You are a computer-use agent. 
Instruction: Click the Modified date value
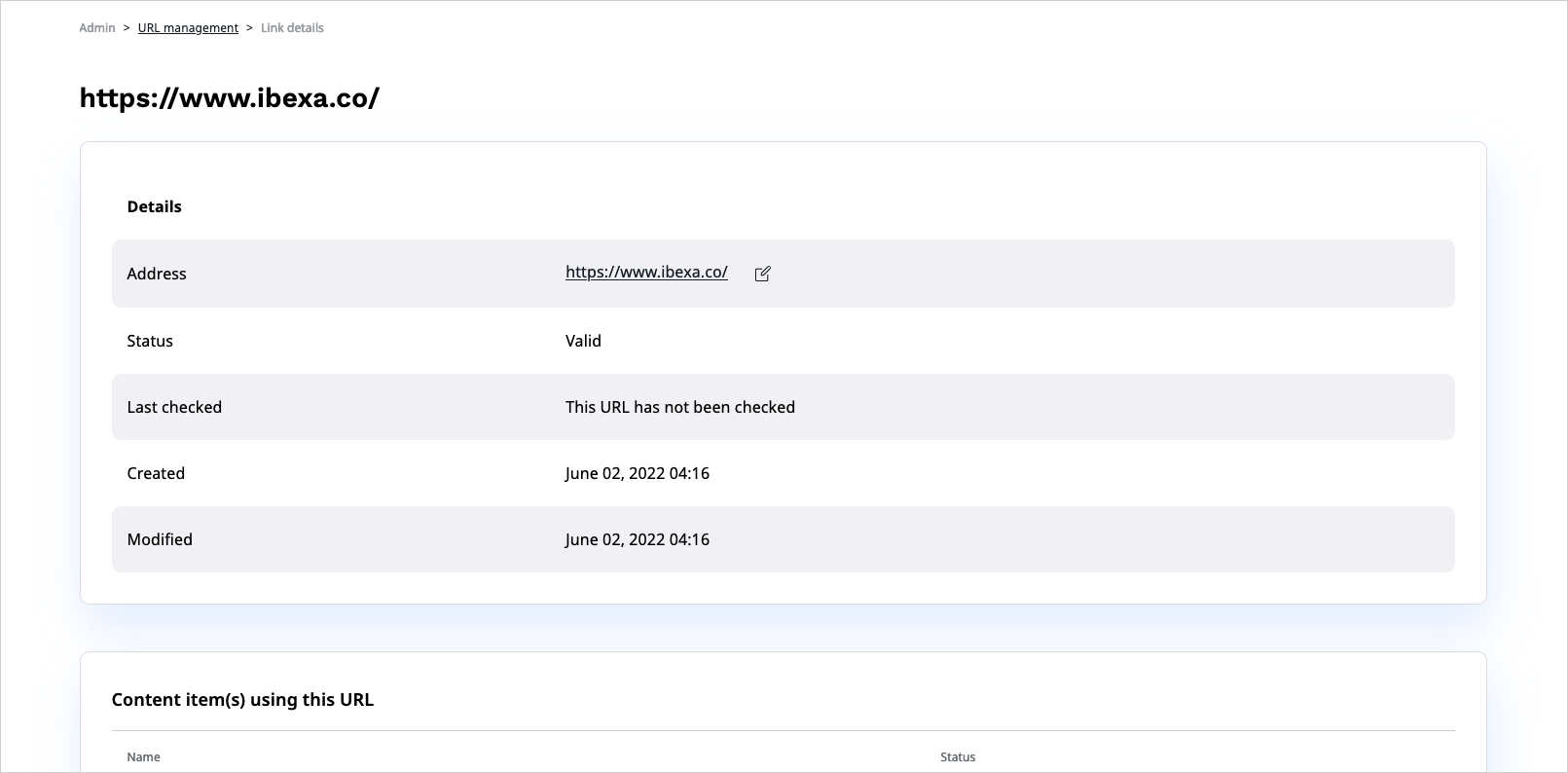coord(637,539)
